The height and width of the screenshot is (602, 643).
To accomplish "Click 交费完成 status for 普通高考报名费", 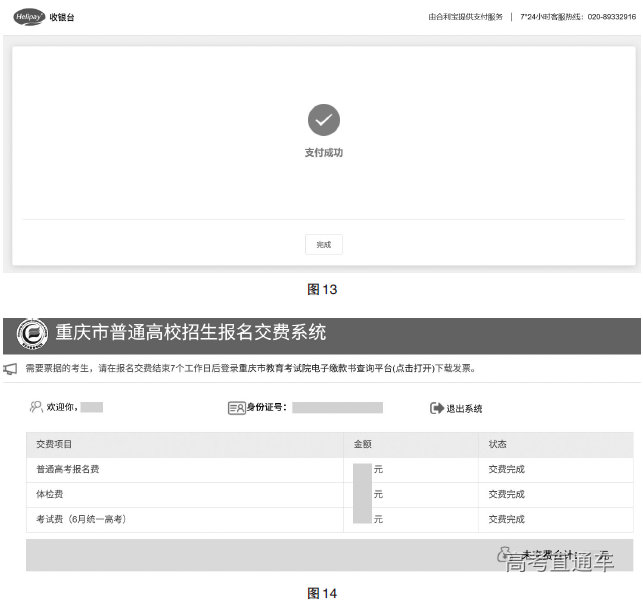I will 506,470.
